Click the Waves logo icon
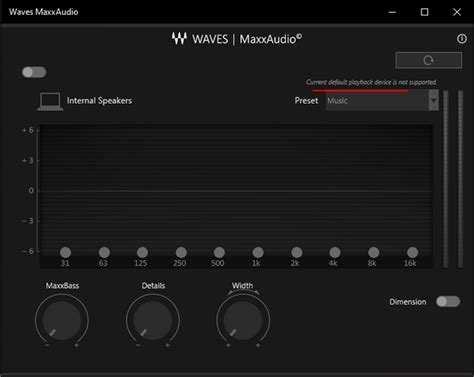Image resolution: width=474 pixels, height=377 pixels. pyautogui.click(x=179, y=39)
